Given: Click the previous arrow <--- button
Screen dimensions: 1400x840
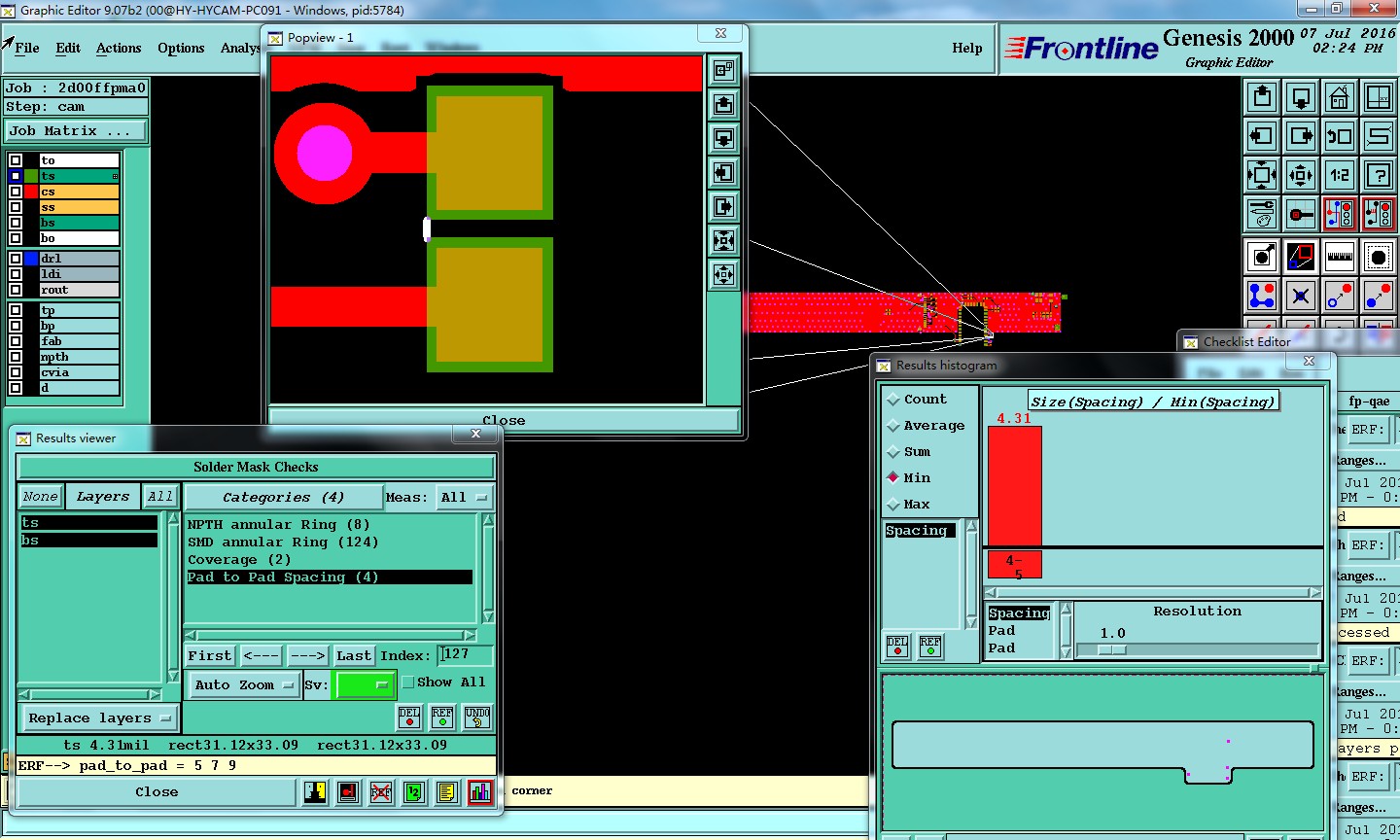Looking at the screenshot, I should [261, 656].
